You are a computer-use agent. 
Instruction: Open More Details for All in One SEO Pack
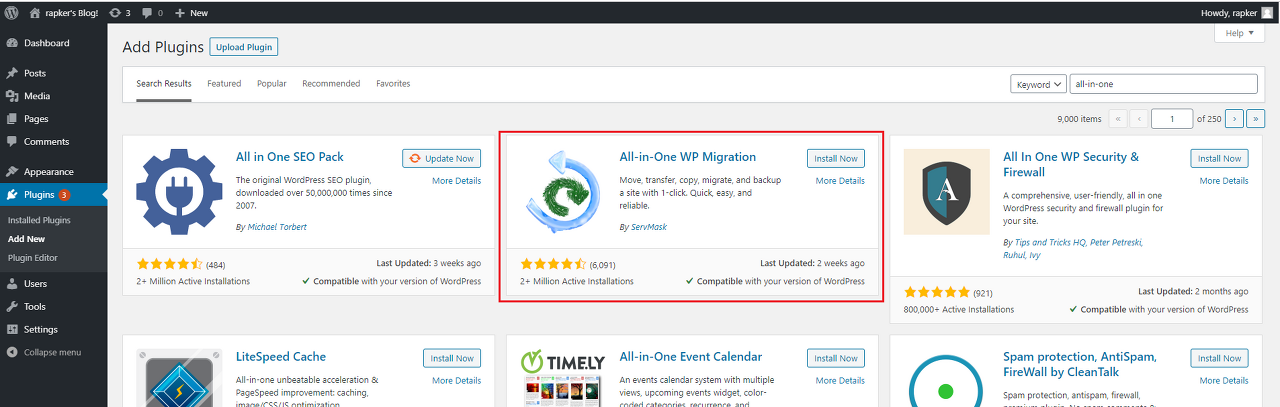[456, 181]
